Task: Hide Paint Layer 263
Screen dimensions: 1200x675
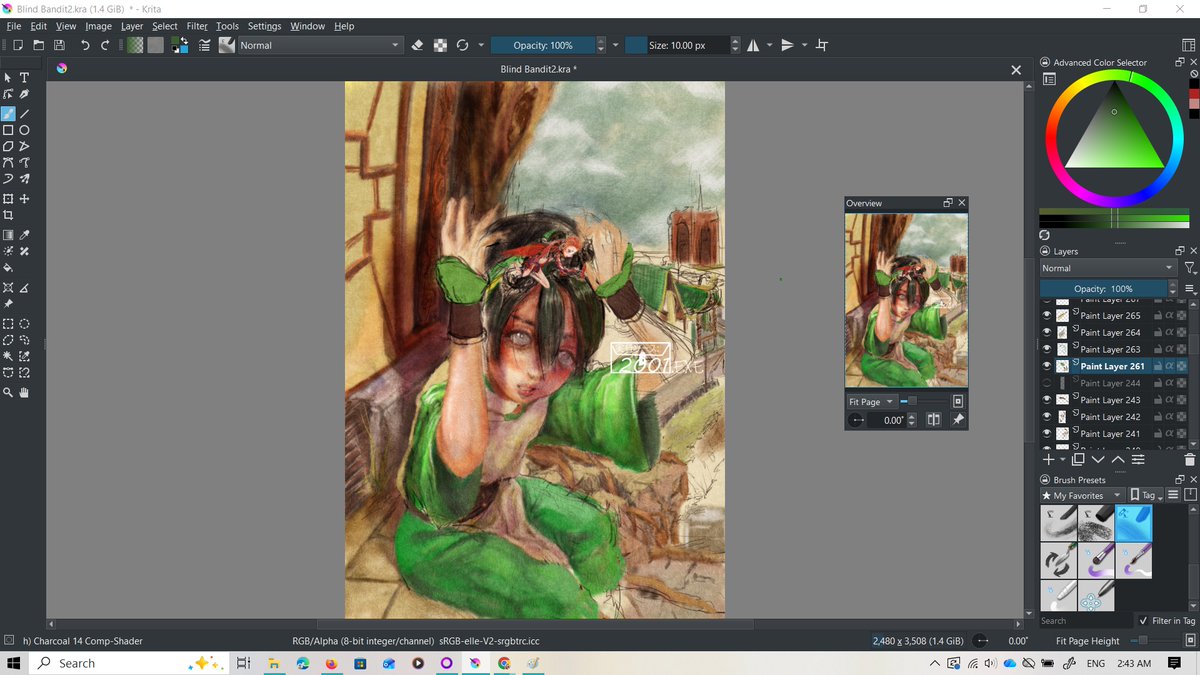Action: coord(1047,349)
